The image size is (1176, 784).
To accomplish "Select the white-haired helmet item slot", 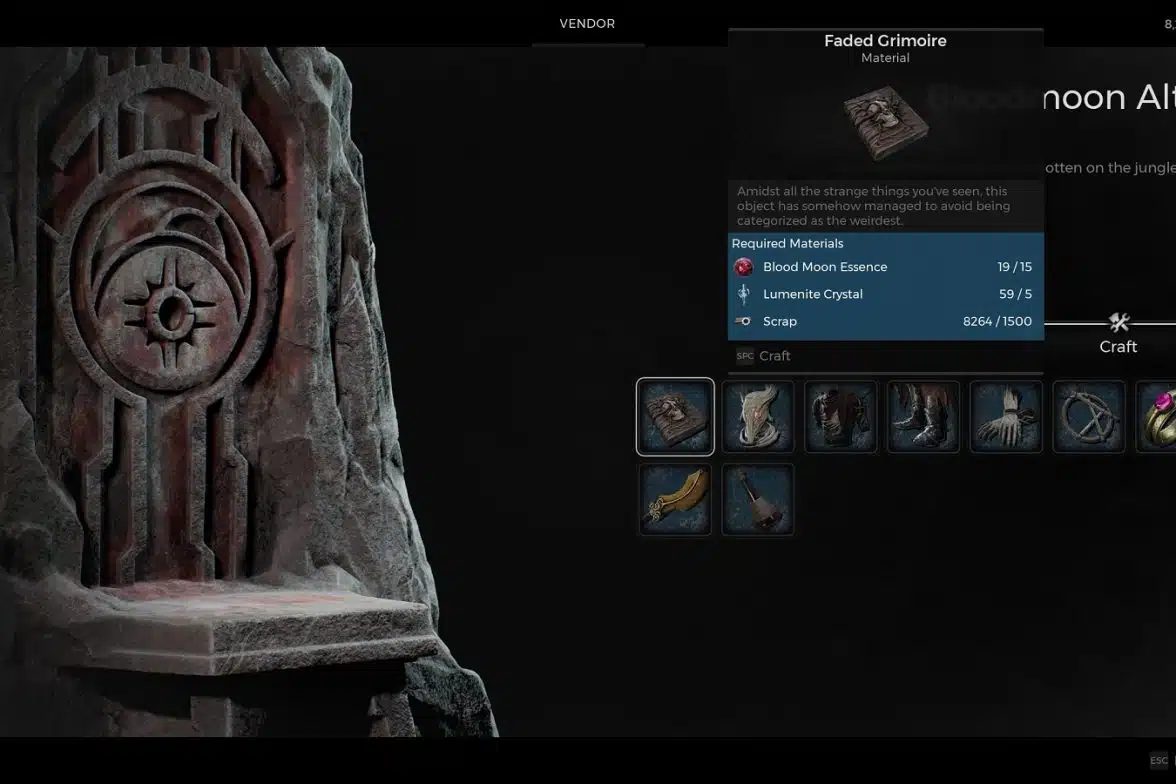I will tap(758, 416).
